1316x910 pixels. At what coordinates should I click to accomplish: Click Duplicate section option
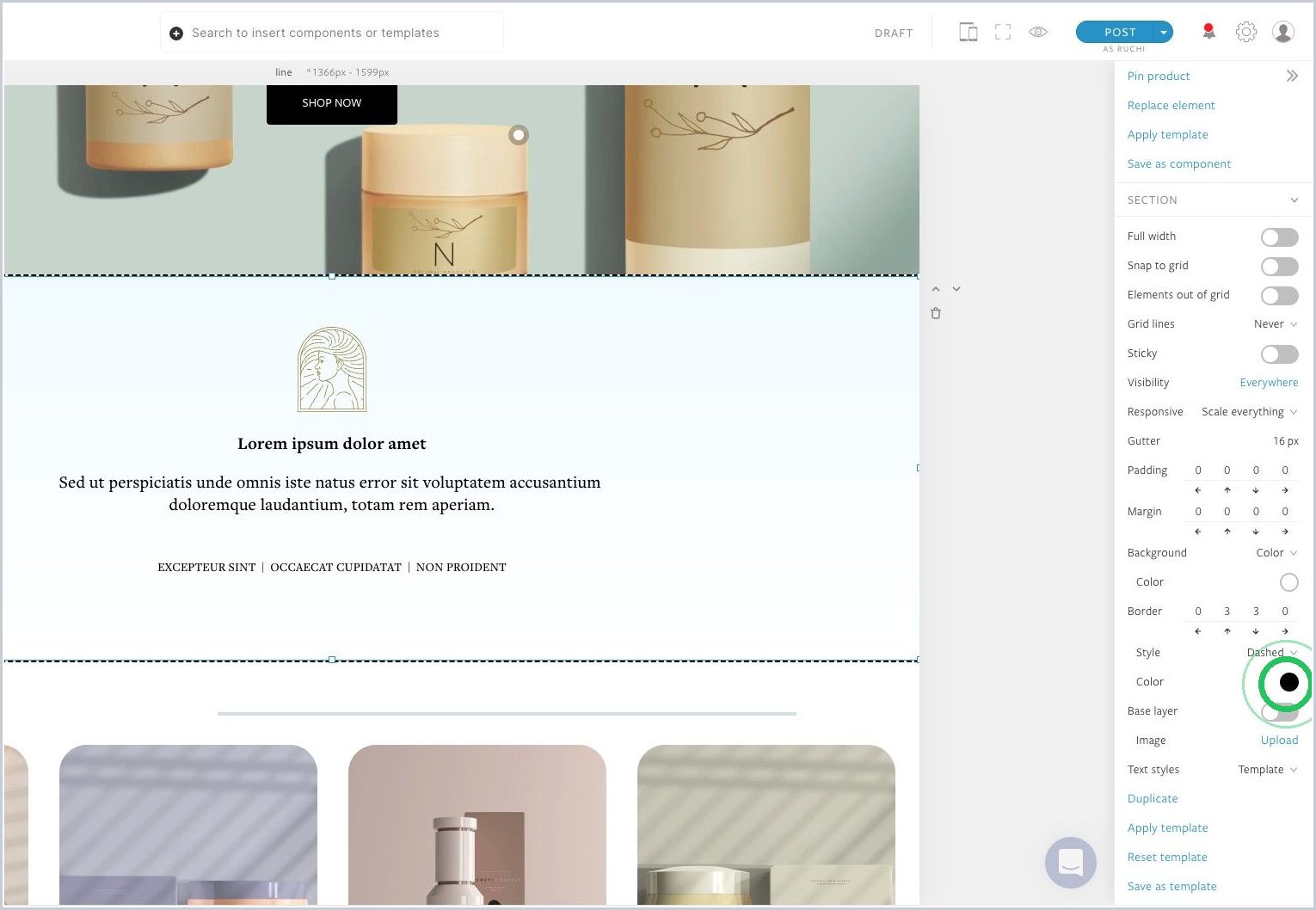(x=1153, y=799)
